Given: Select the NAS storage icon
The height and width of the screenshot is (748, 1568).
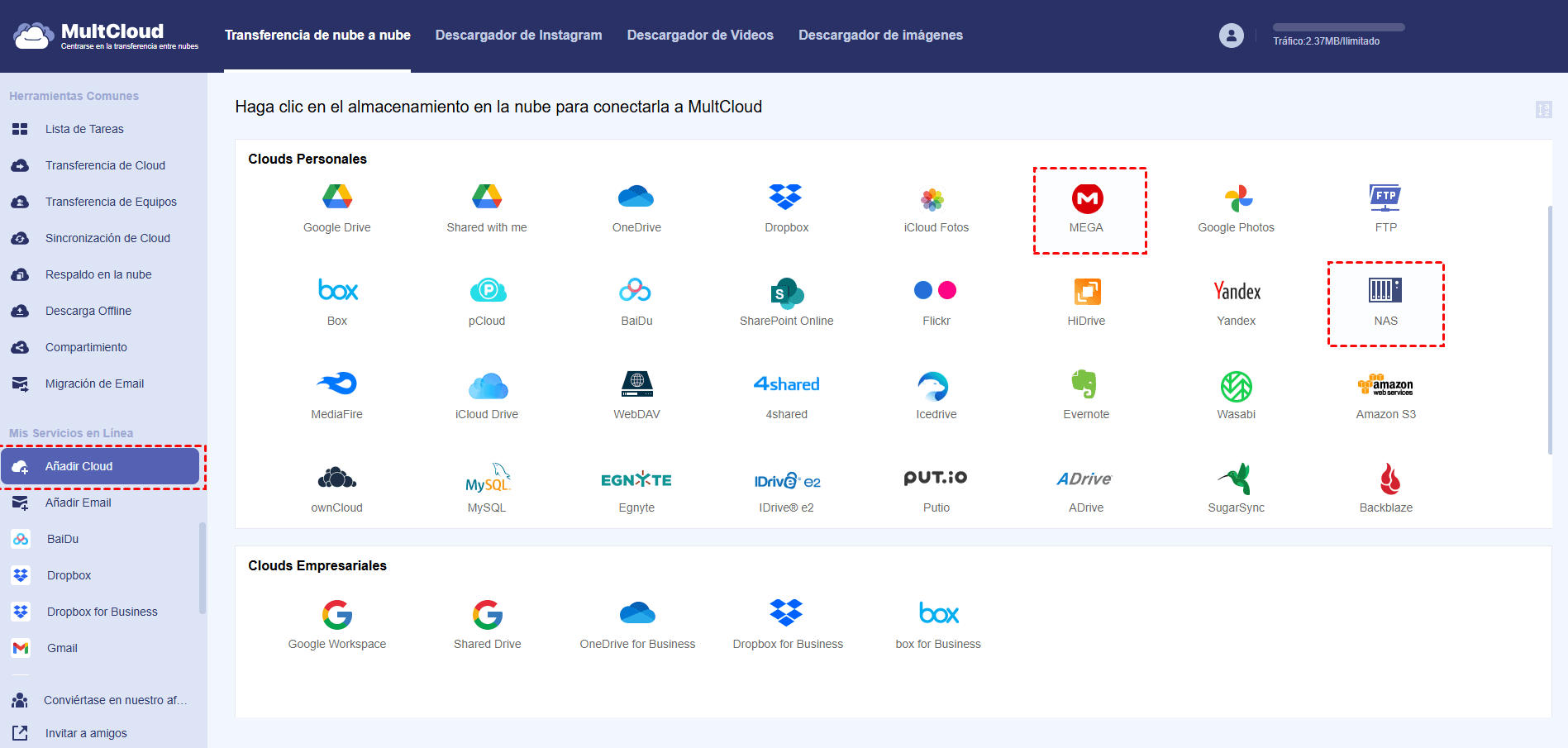Looking at the screenshot, I should point(1385,290).
